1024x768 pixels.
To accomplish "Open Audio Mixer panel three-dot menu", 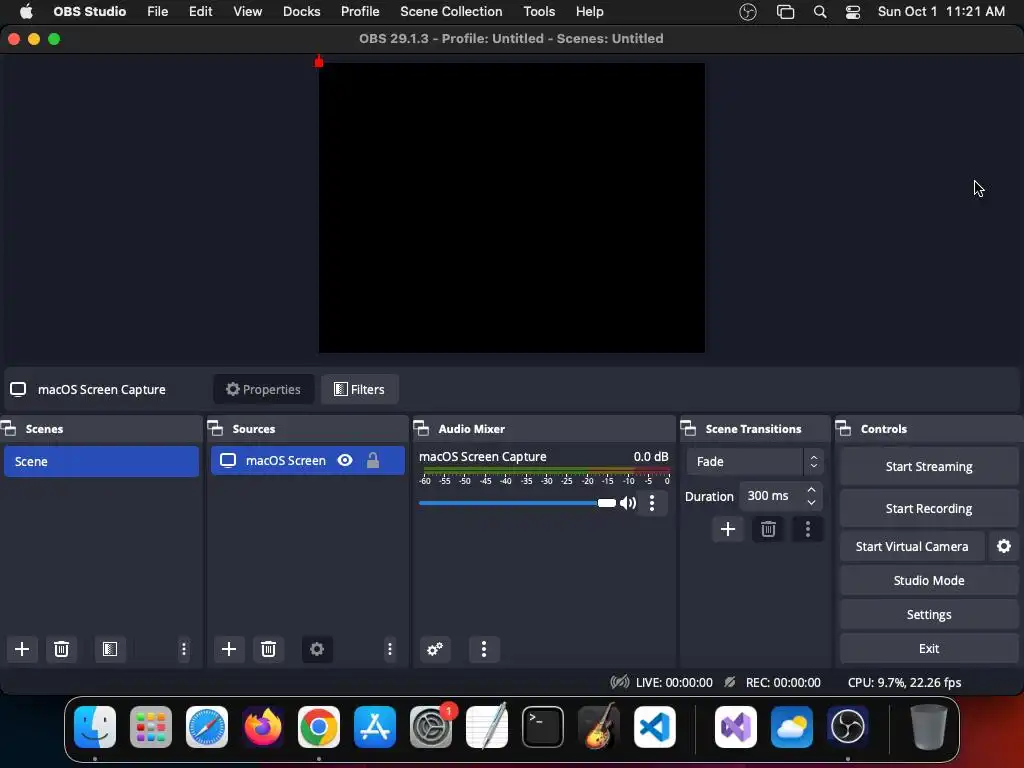I will click(x=484, y=649).
